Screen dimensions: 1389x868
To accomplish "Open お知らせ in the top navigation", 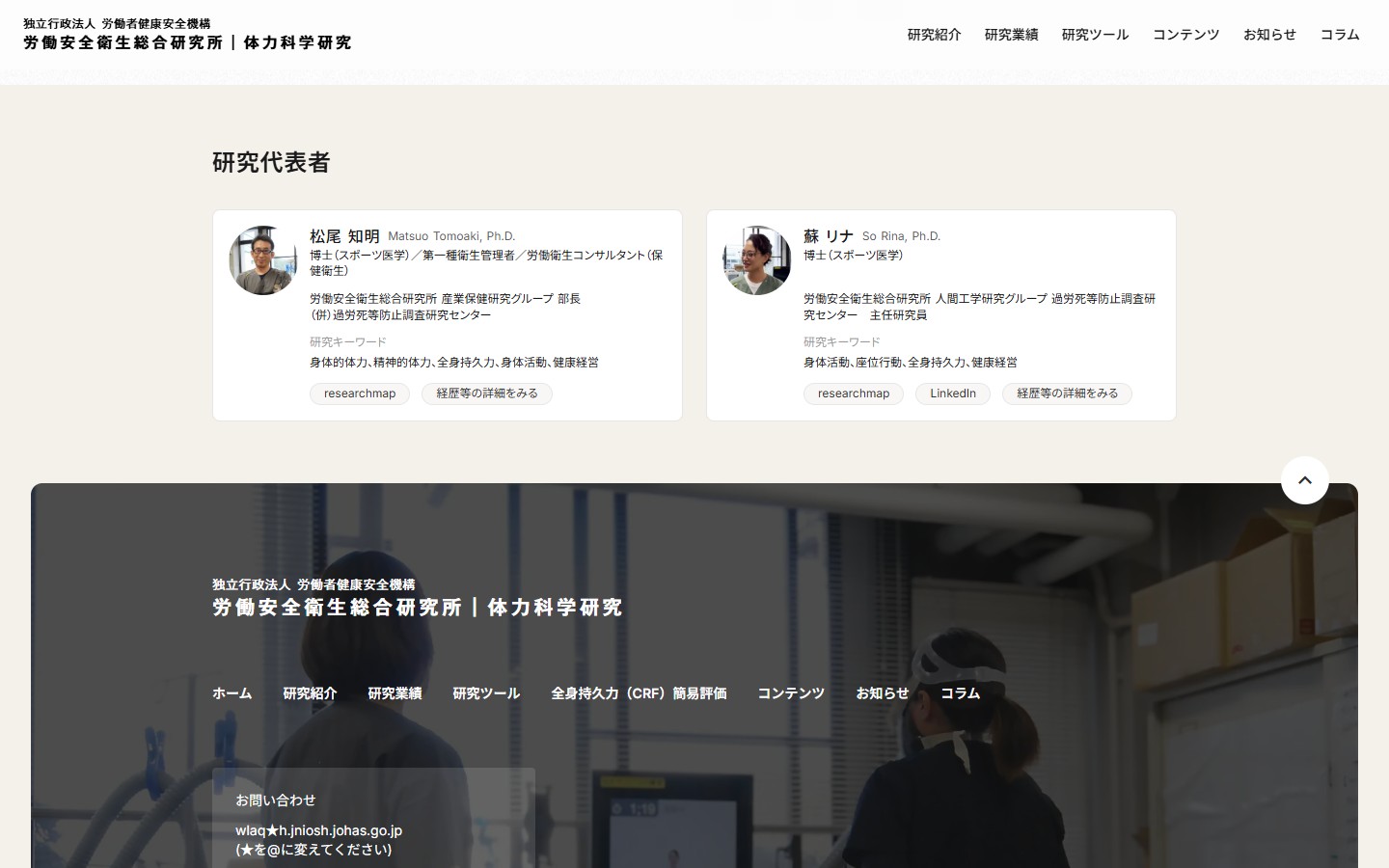I will pos(1269,35).
